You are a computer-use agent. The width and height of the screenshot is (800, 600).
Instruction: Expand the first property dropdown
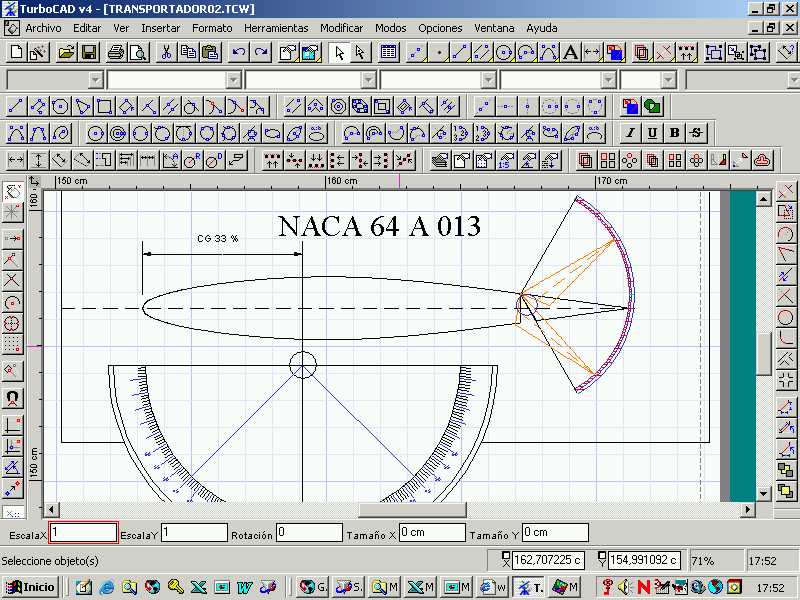95,80
